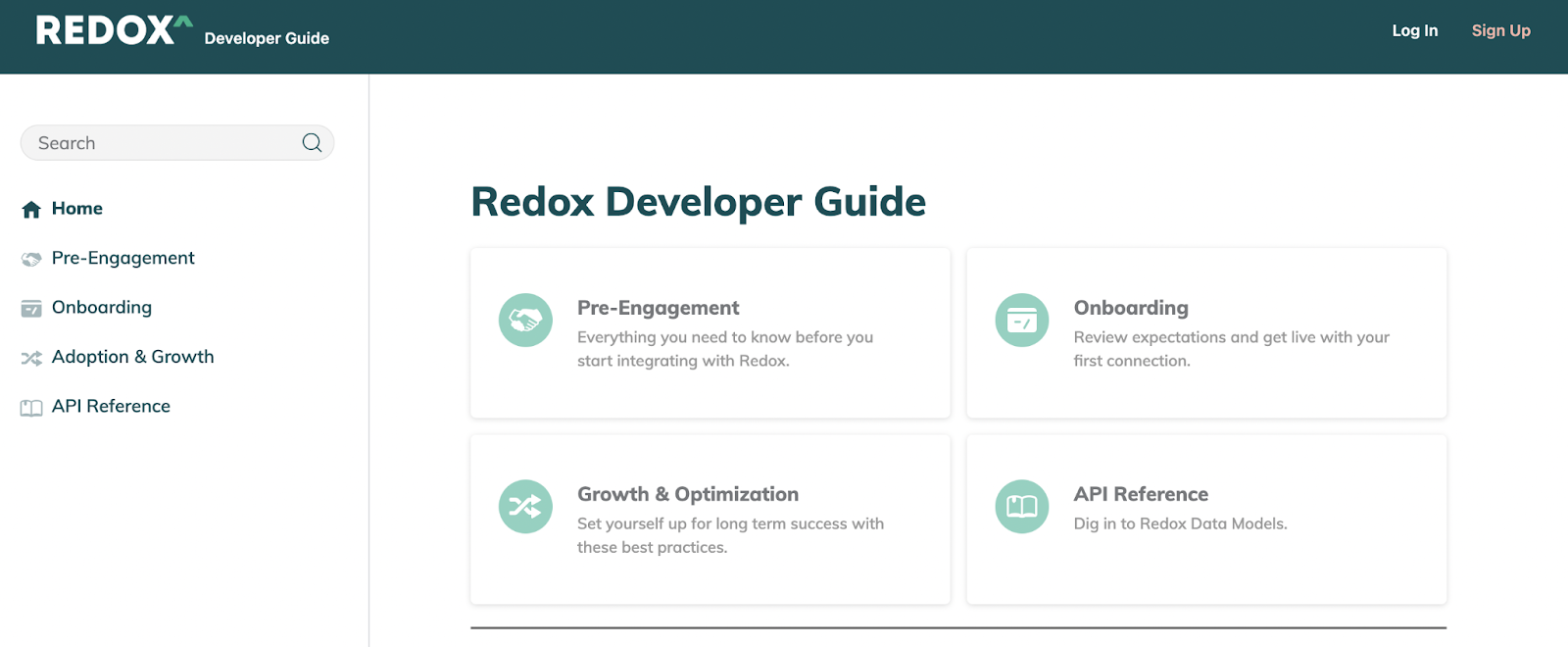Click the green shuffle icon on Growth & Optimization card
Viewport: 1568px width, 647px height.
(525, 506)
